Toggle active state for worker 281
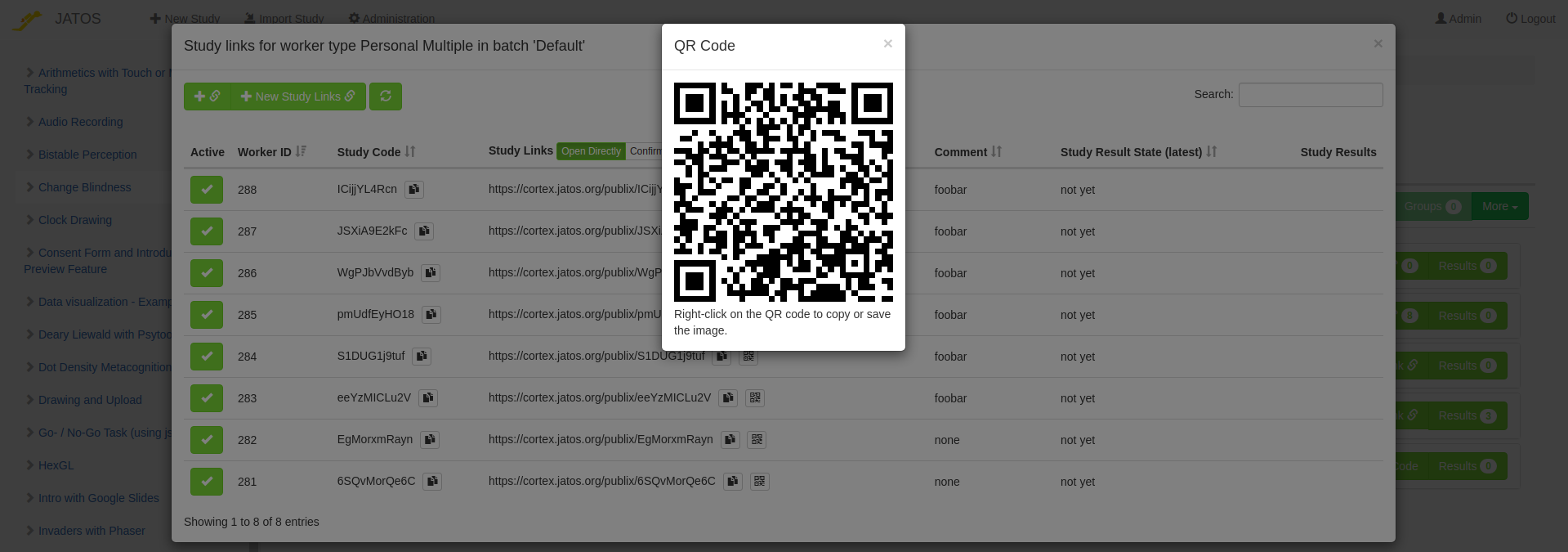 (x=207, y=482)
